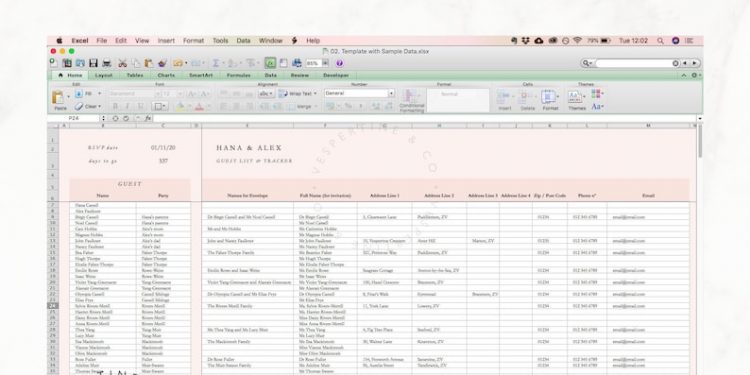This screenshot has height=375, width=750.
Task: Switch to the Developer ribbon tab
Action: point(336,76)
